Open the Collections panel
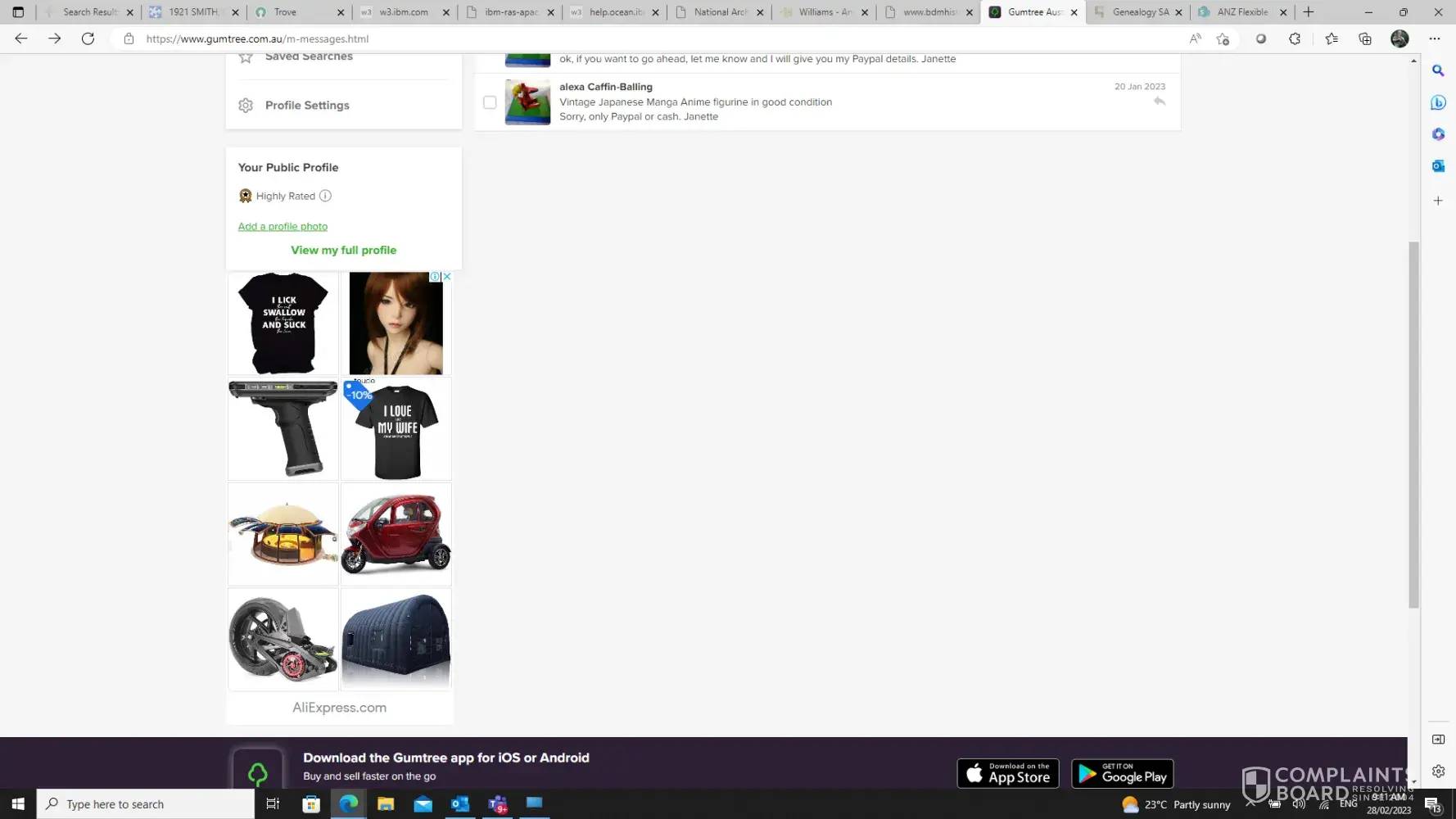 (1365, 38)
